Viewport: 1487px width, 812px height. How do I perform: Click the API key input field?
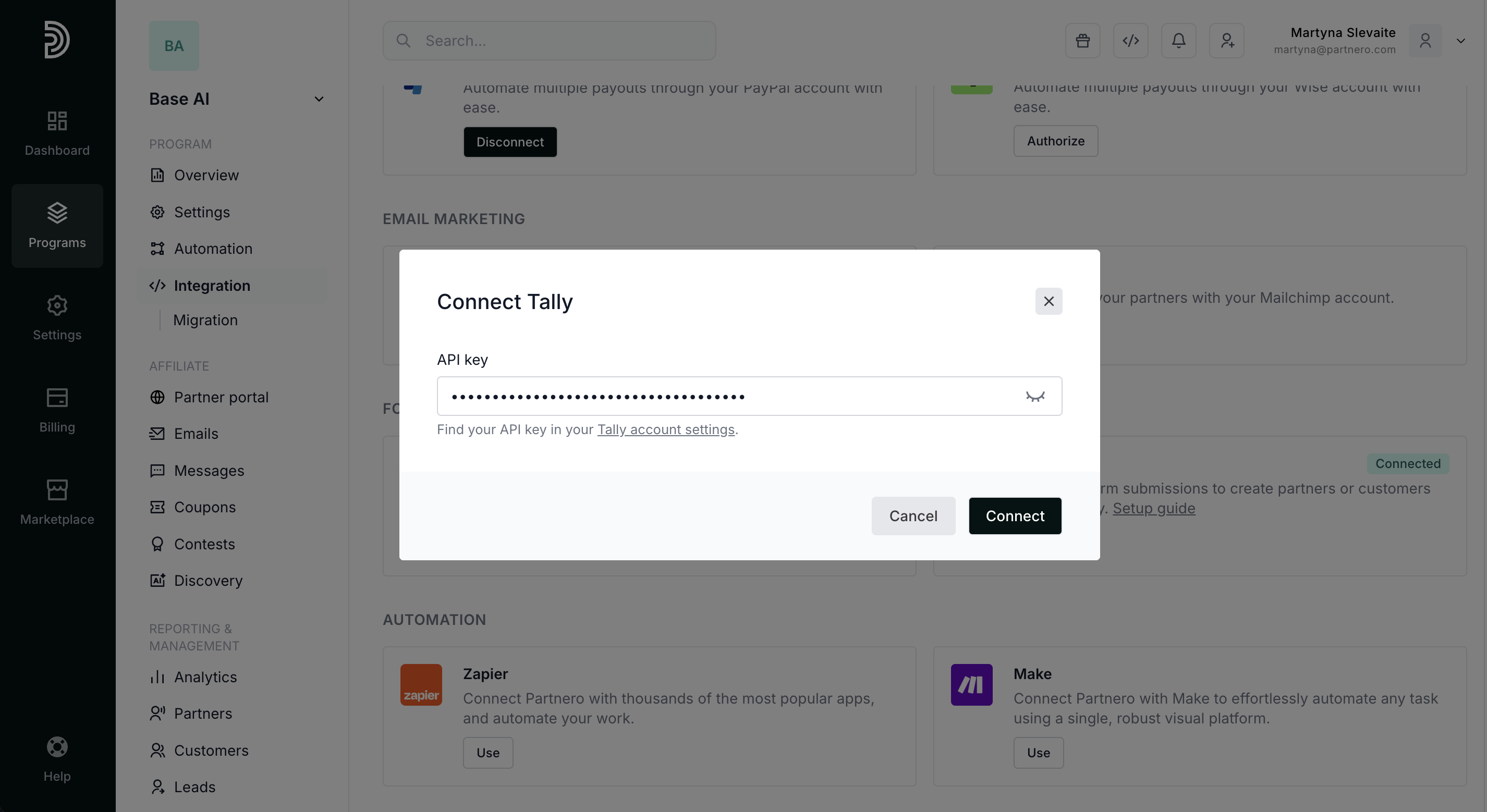(x=727, y=397)
